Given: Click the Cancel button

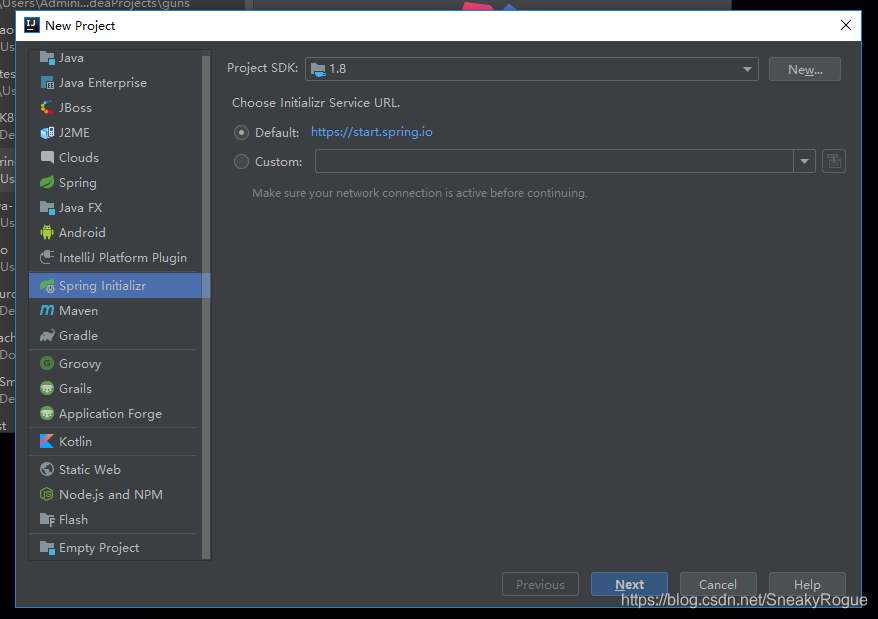Looking at the screenshot, I should [x=718, y=584].
